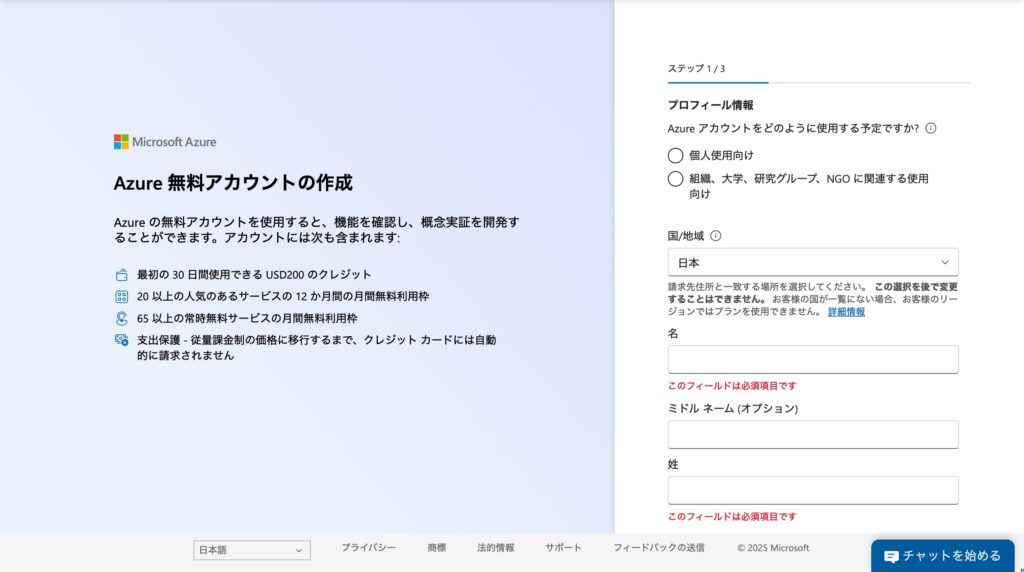The height and width of the screenshot is (572, 1024).
Task: Click info icon next to 国/地域 label
Action: (x=715, y=236)
